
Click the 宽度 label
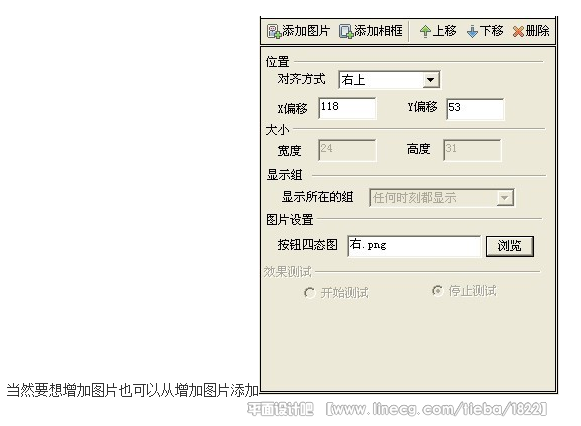(289, 150)
